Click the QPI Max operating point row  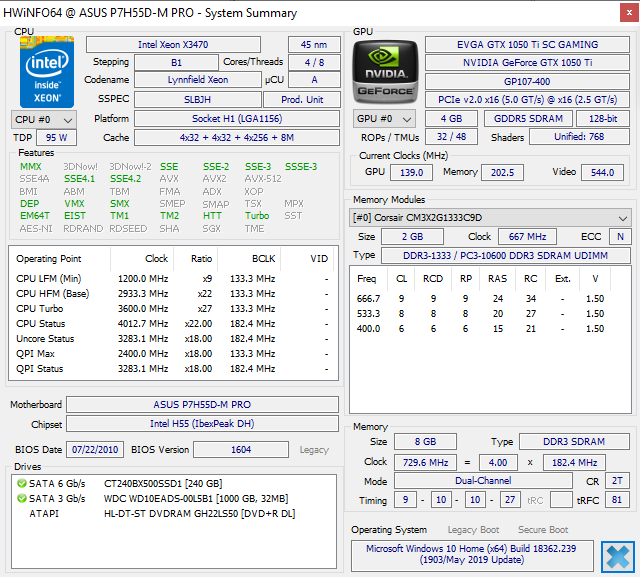coord(173,354)
